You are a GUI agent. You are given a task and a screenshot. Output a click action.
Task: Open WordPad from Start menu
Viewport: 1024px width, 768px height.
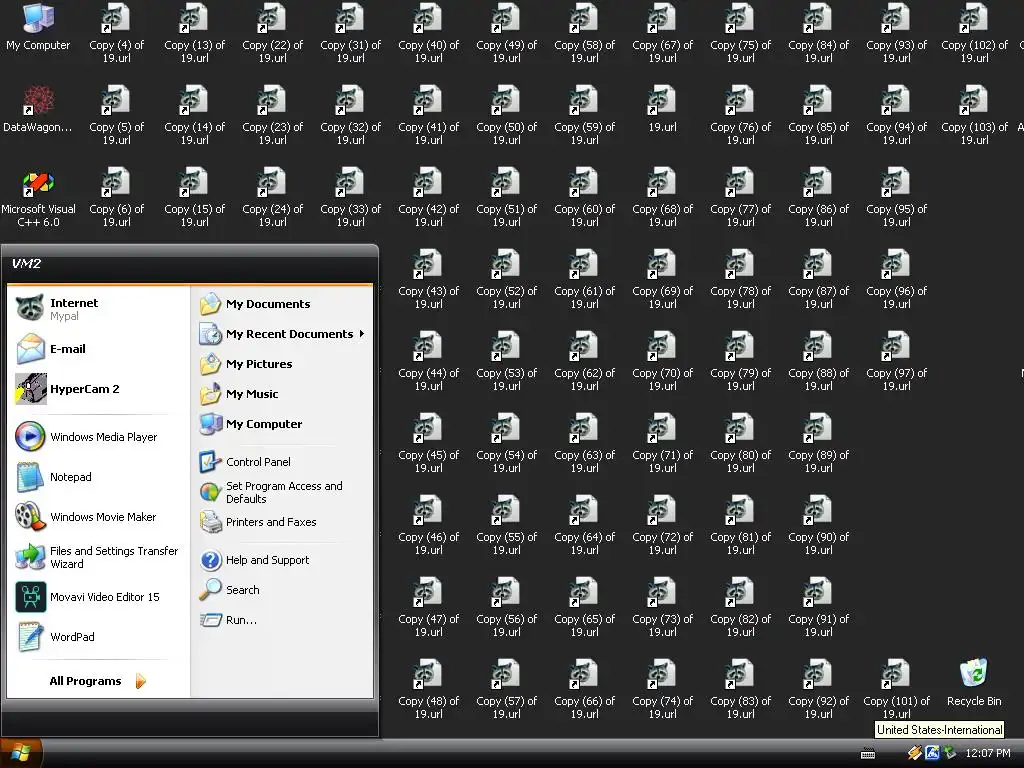tap(98, 637)
